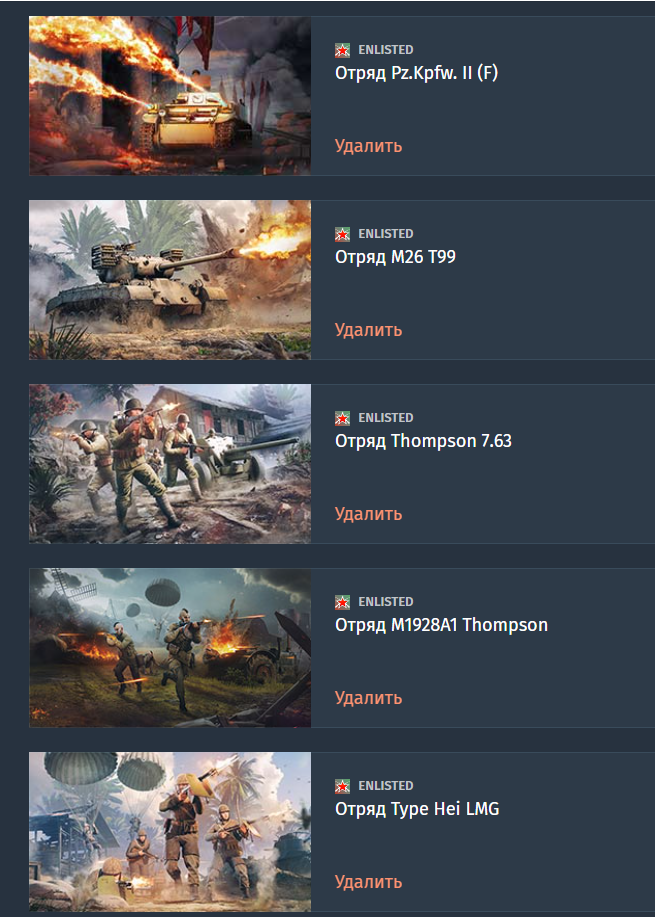Click the Отряд Type Hei LMG title
The width and height of the screenshot is (655, 917).
417,809
